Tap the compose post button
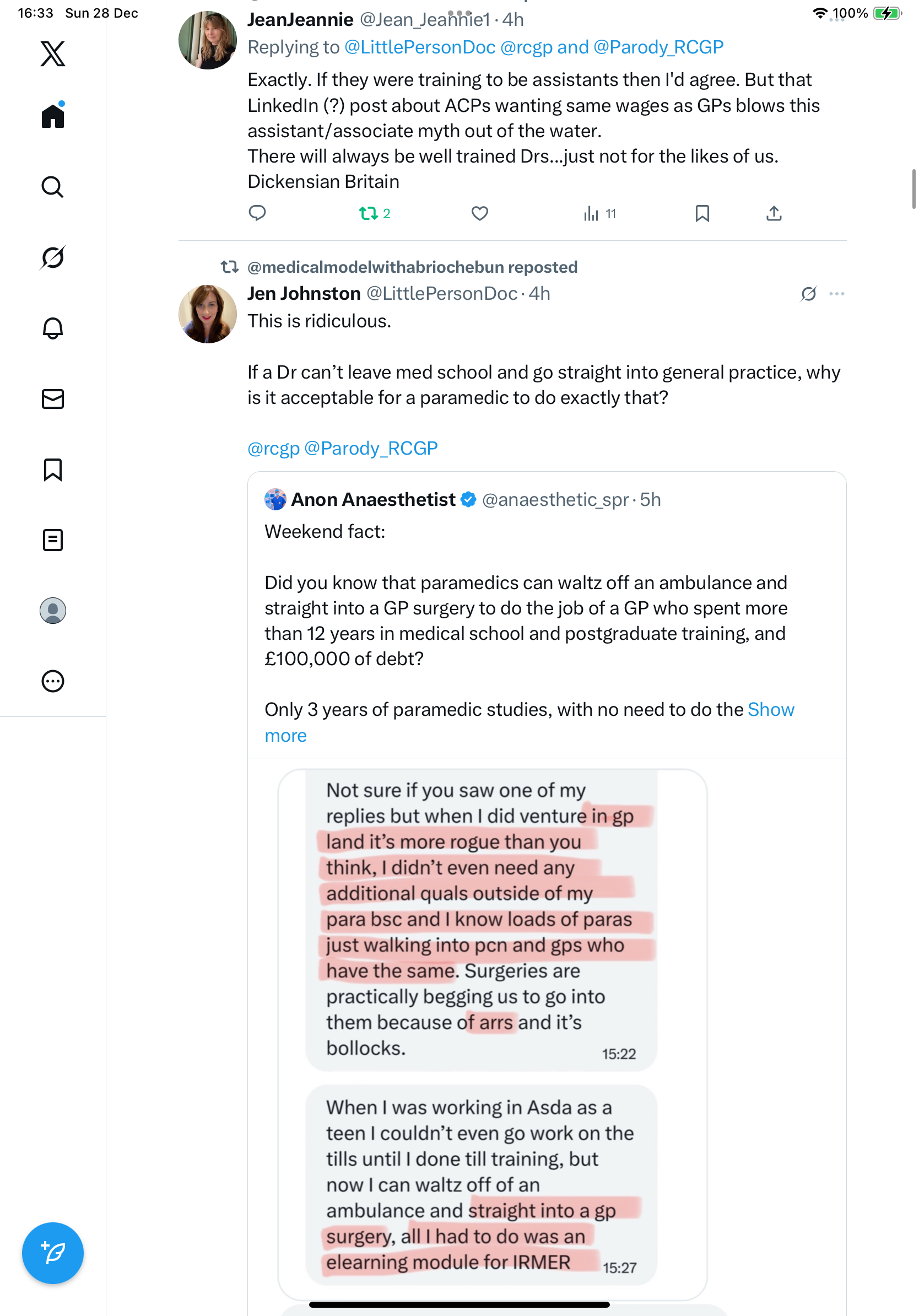The image size is (919, 1316). 53,1253
